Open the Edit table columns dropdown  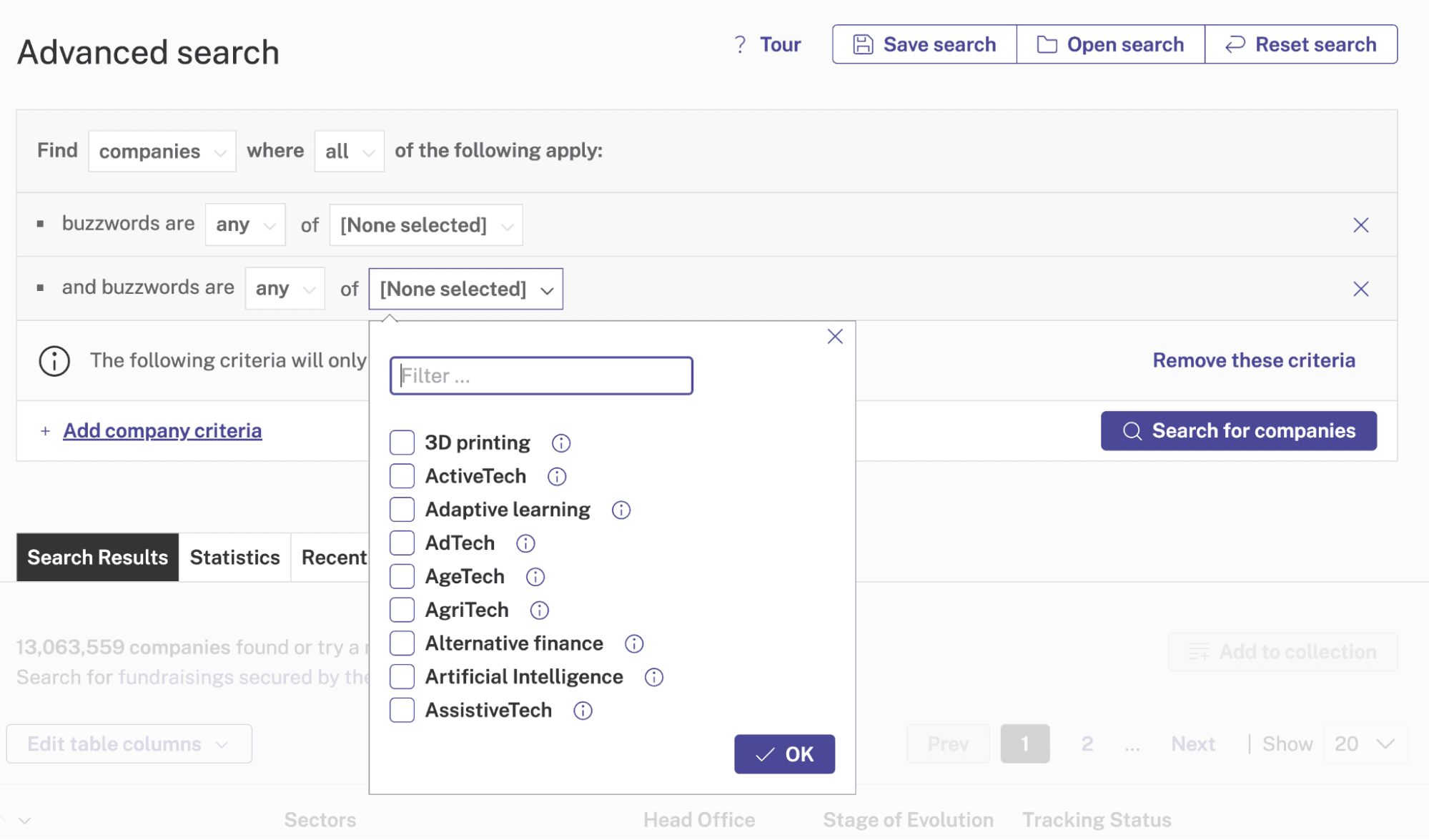tap(129, 744)
